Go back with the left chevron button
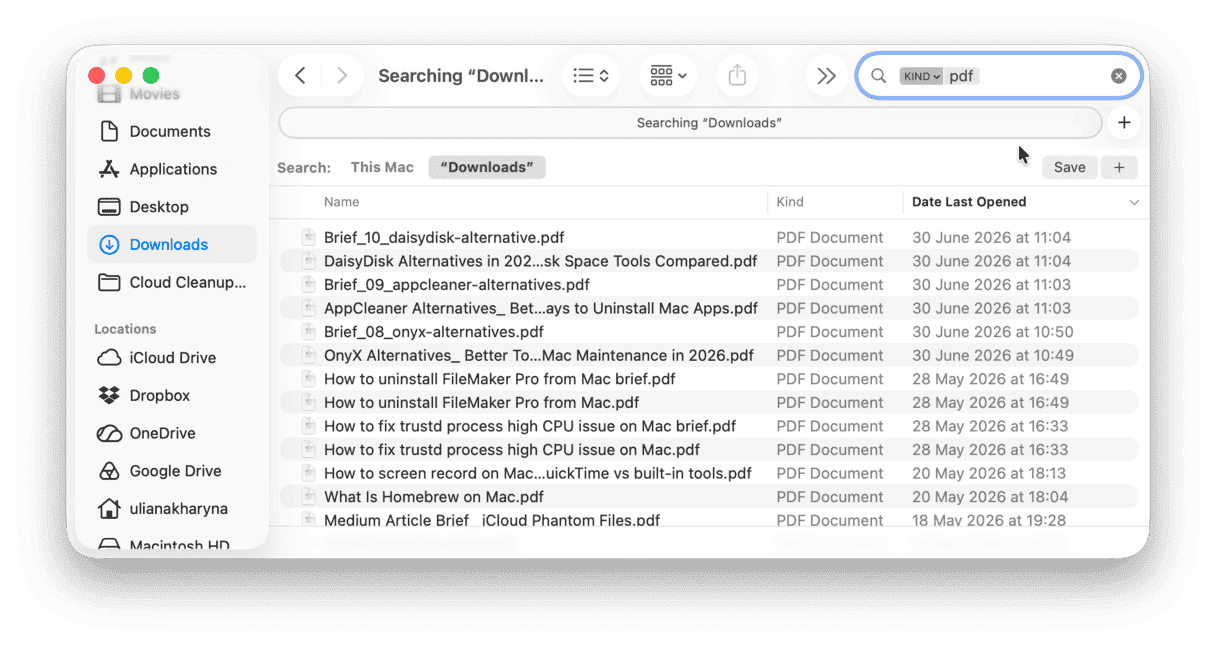The width and height of the screenshot is (1216, 646). tap(300, 76)
